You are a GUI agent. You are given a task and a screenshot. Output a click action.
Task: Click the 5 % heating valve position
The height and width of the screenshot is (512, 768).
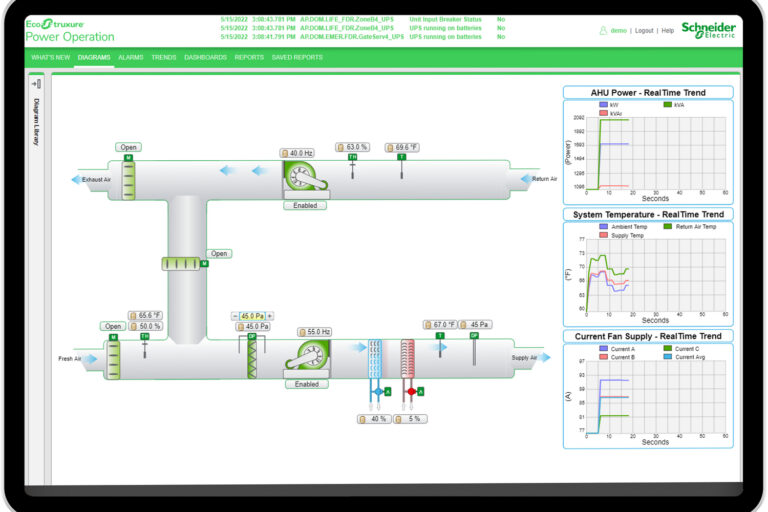pos(410,419)
